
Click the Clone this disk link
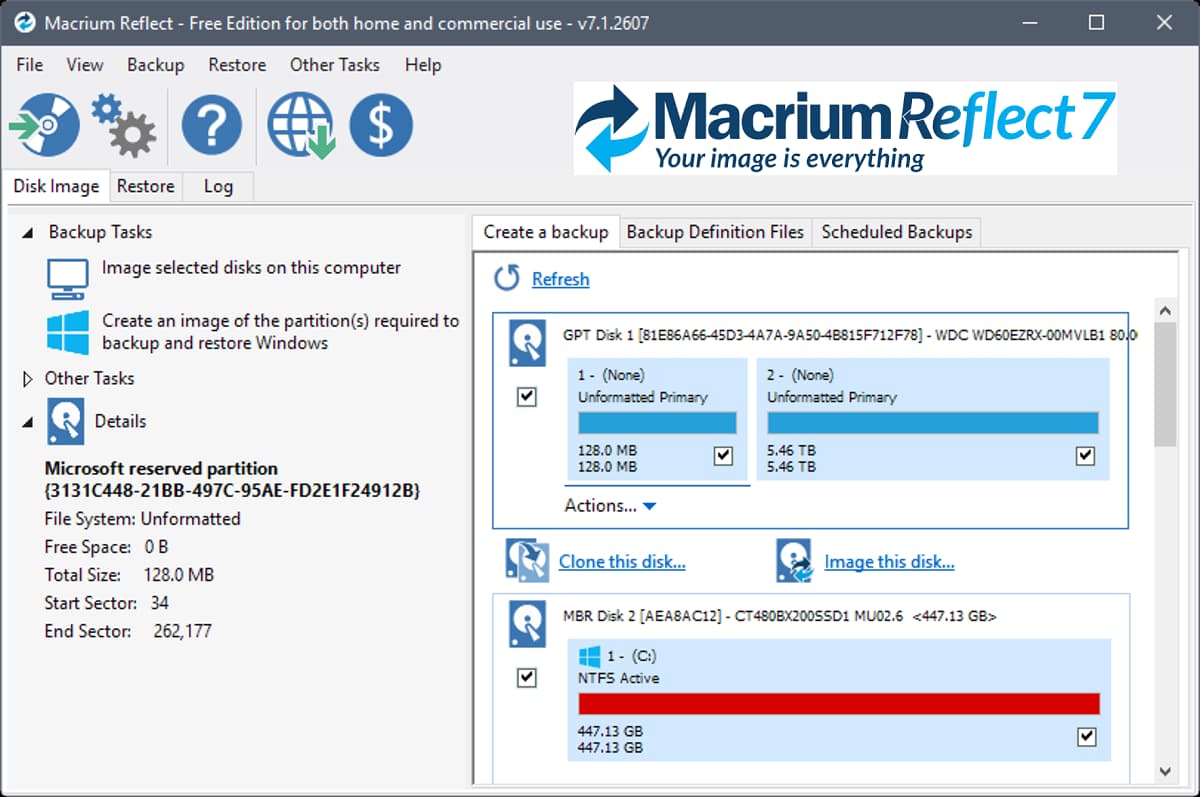[x=622, y=562]
